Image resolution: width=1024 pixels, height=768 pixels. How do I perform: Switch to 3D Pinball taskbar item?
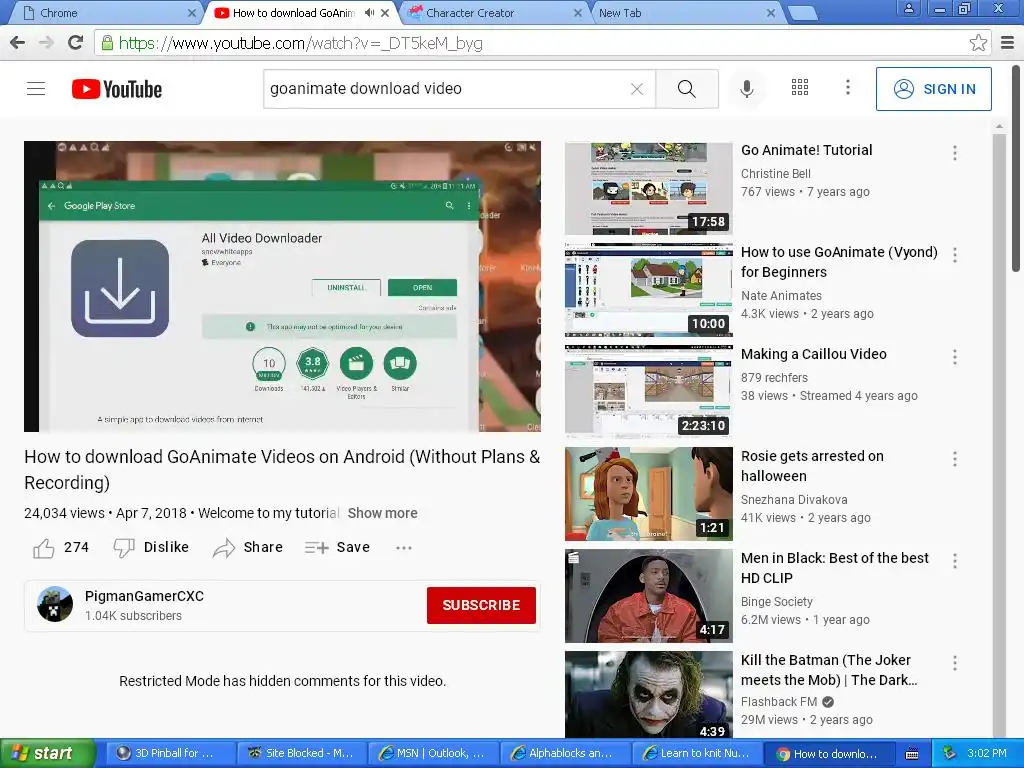170,753
